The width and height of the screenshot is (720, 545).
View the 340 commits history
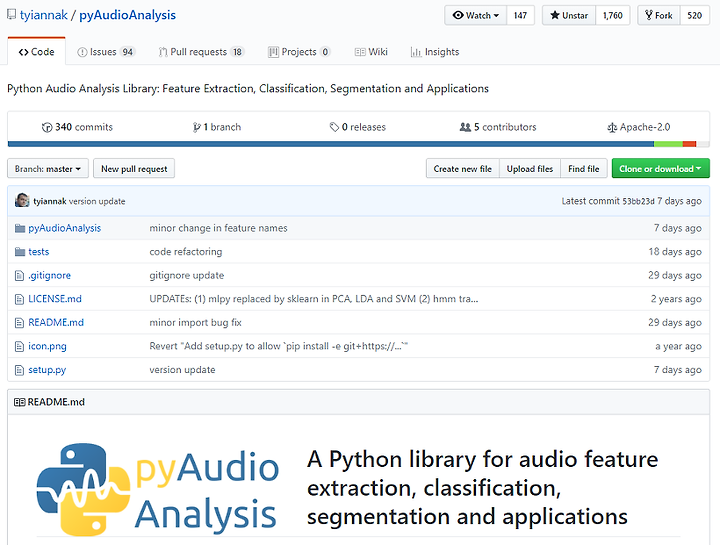[x=77, y=127]
